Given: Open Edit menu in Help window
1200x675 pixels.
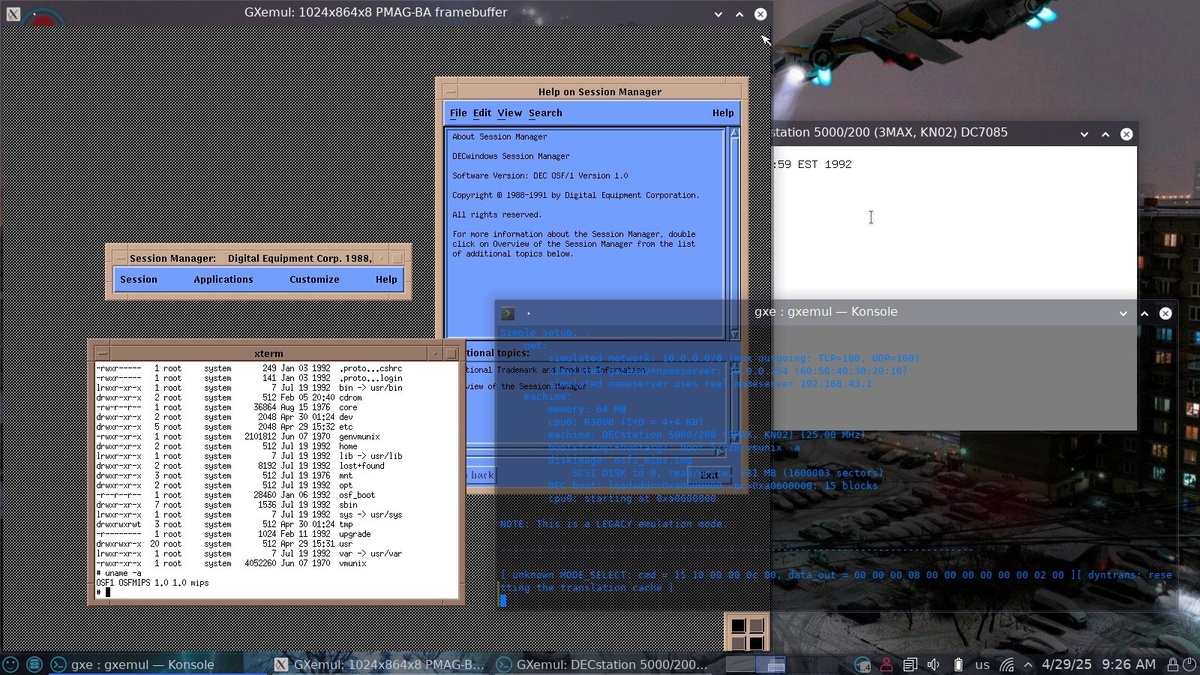Looking at the screenshot, I should click(x=482, y=113).
